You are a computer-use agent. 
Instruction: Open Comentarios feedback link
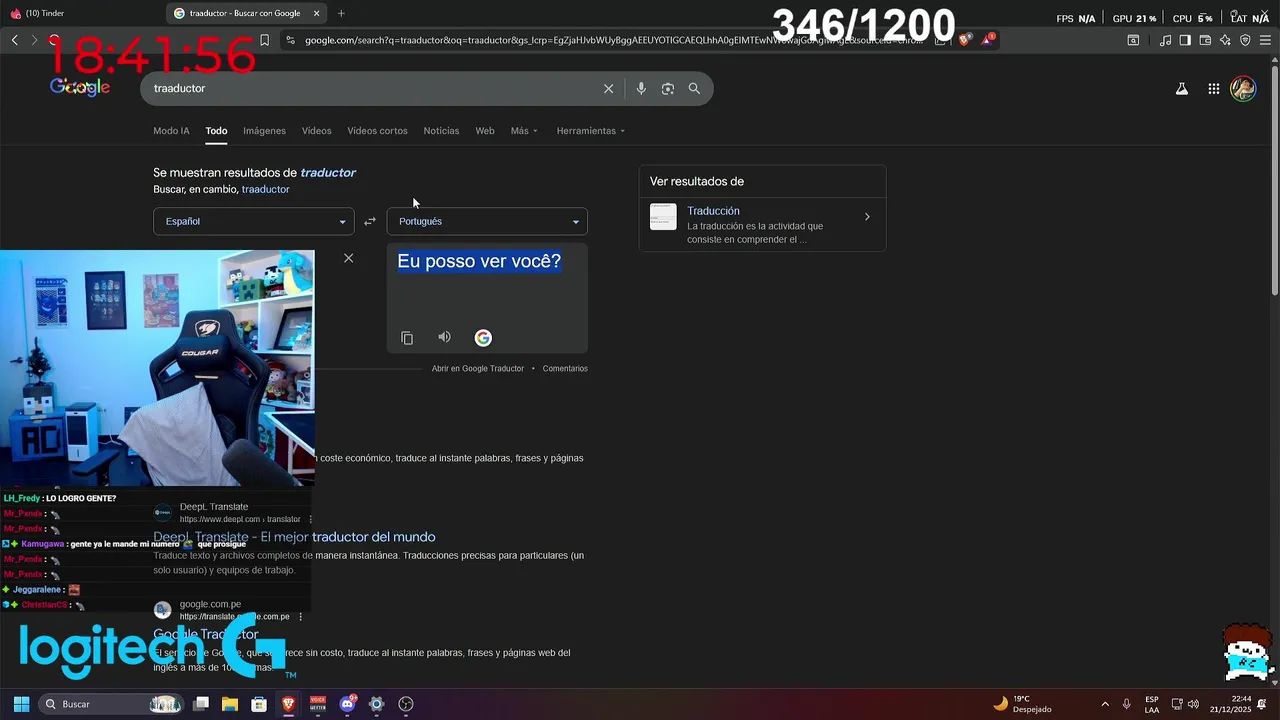click(x=565, y=369)
